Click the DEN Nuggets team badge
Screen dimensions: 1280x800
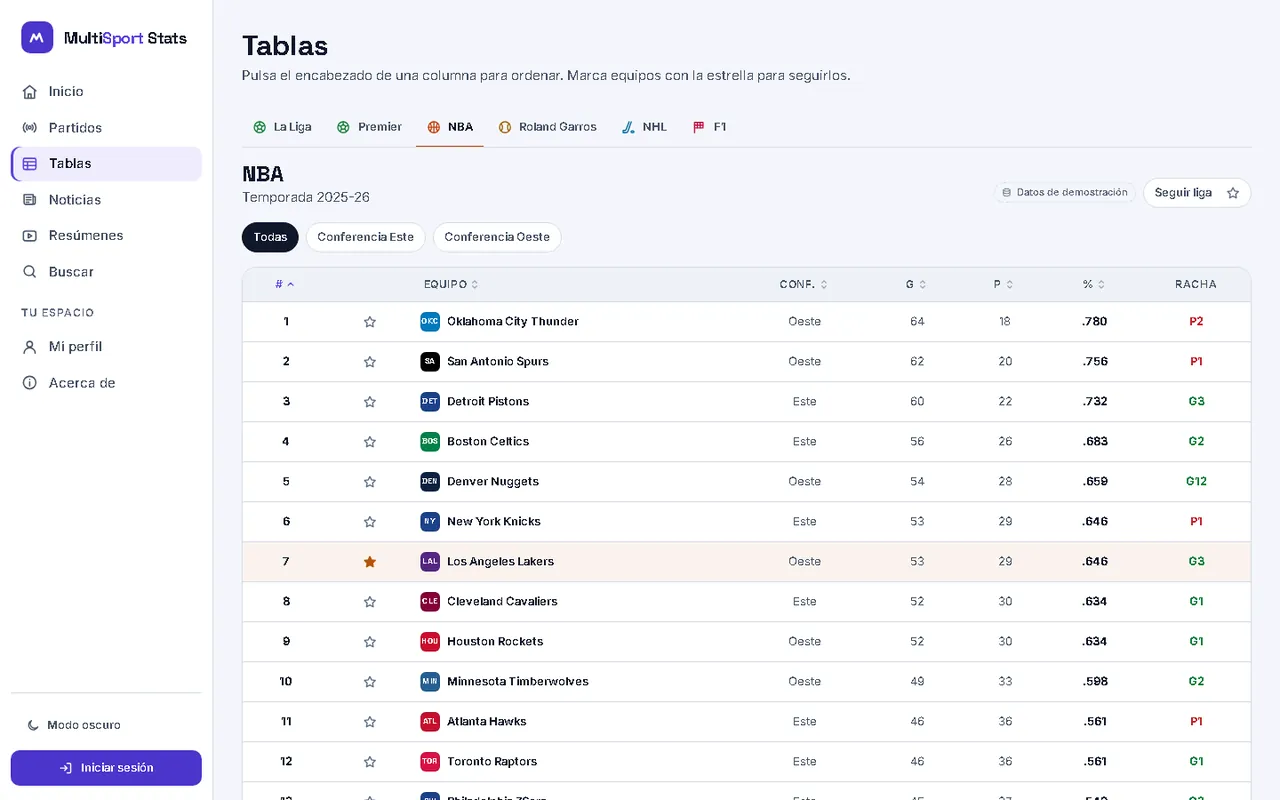click(x=430, y=482)
